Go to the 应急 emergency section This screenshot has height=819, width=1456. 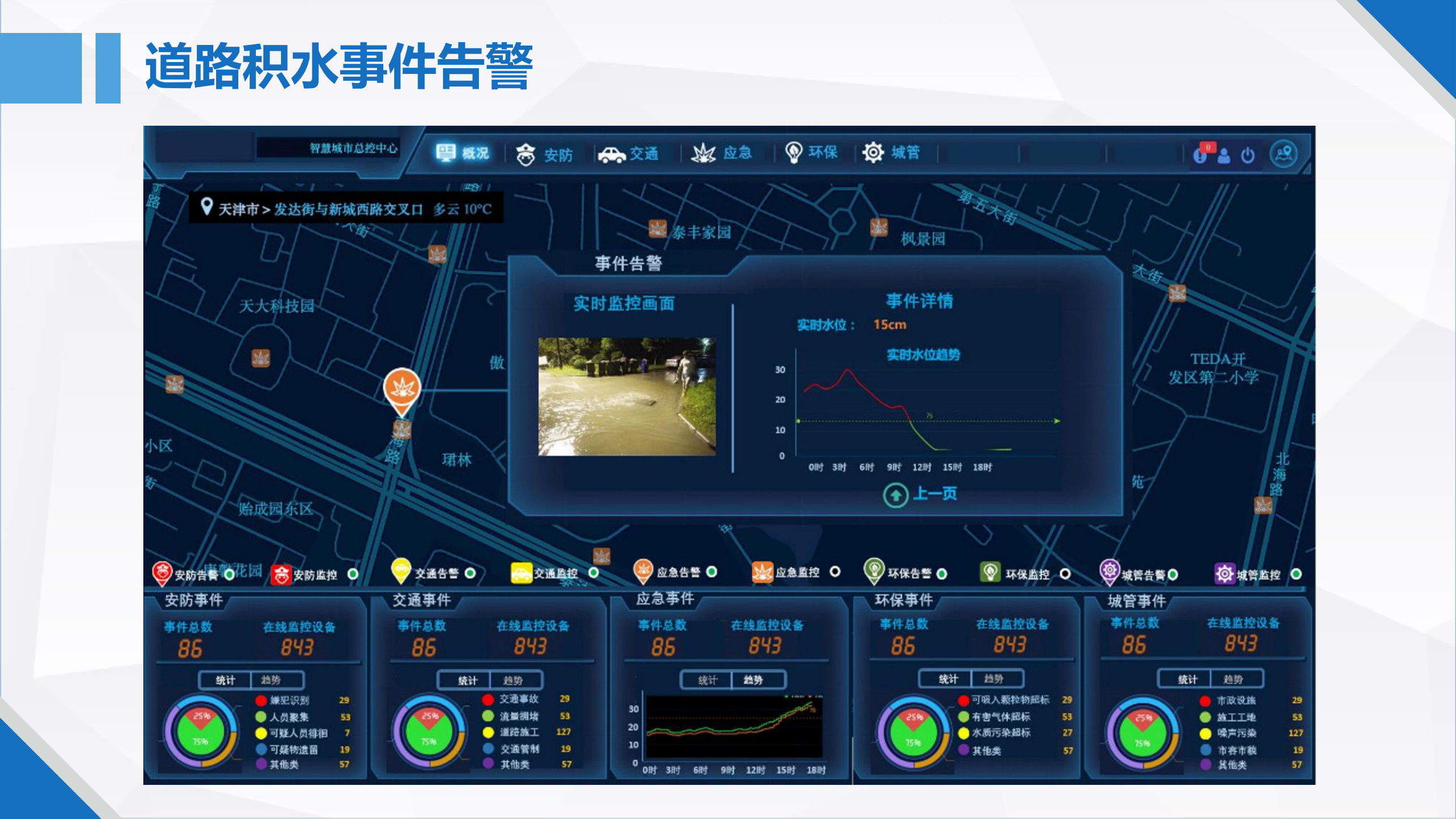click(x=722, y=153)
